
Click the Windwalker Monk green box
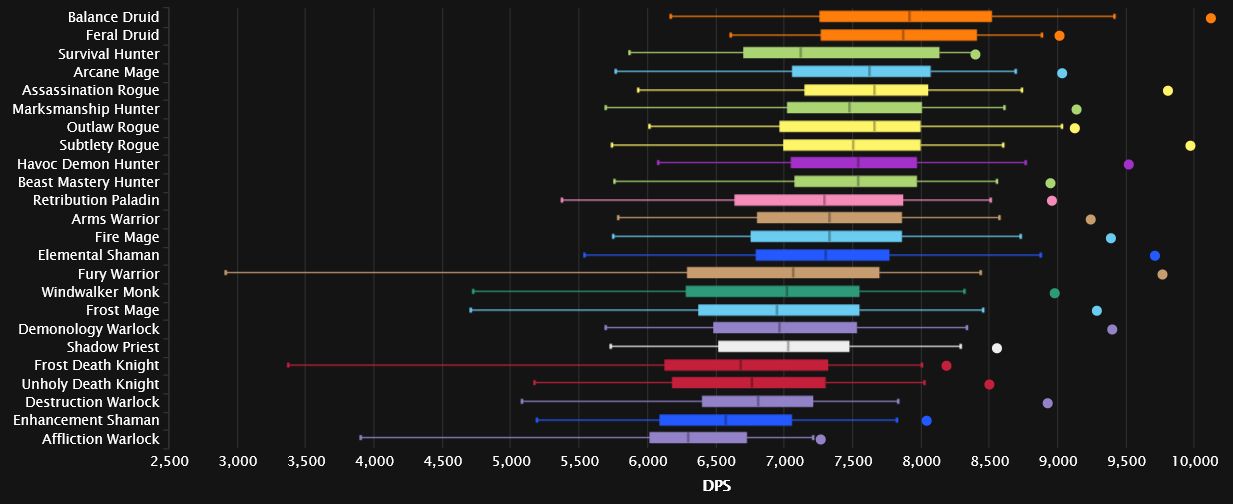coord(772,292)
